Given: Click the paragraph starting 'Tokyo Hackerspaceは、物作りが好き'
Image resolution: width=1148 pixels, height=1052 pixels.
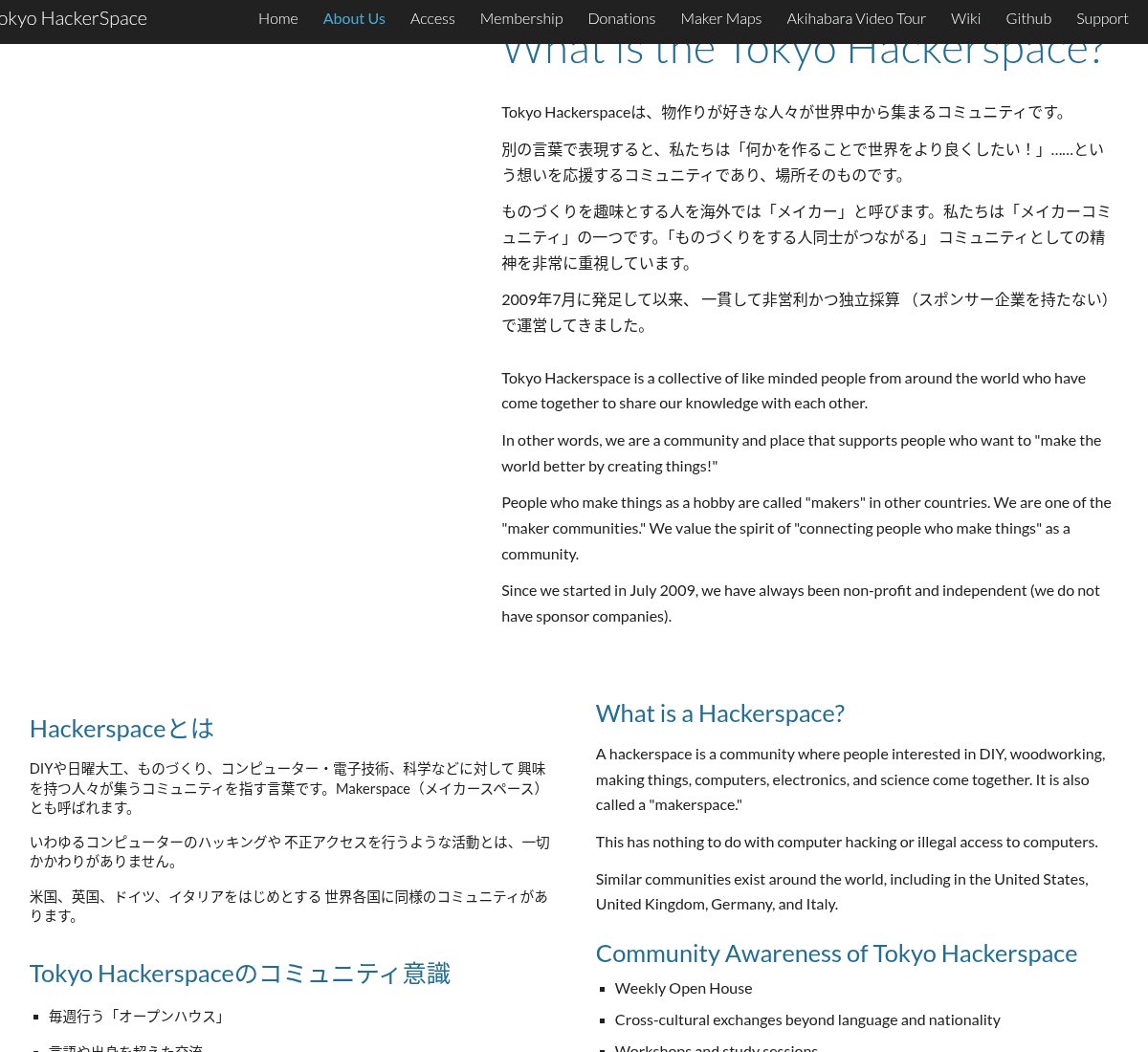Looking at the screenshot, I should (786, 112).
